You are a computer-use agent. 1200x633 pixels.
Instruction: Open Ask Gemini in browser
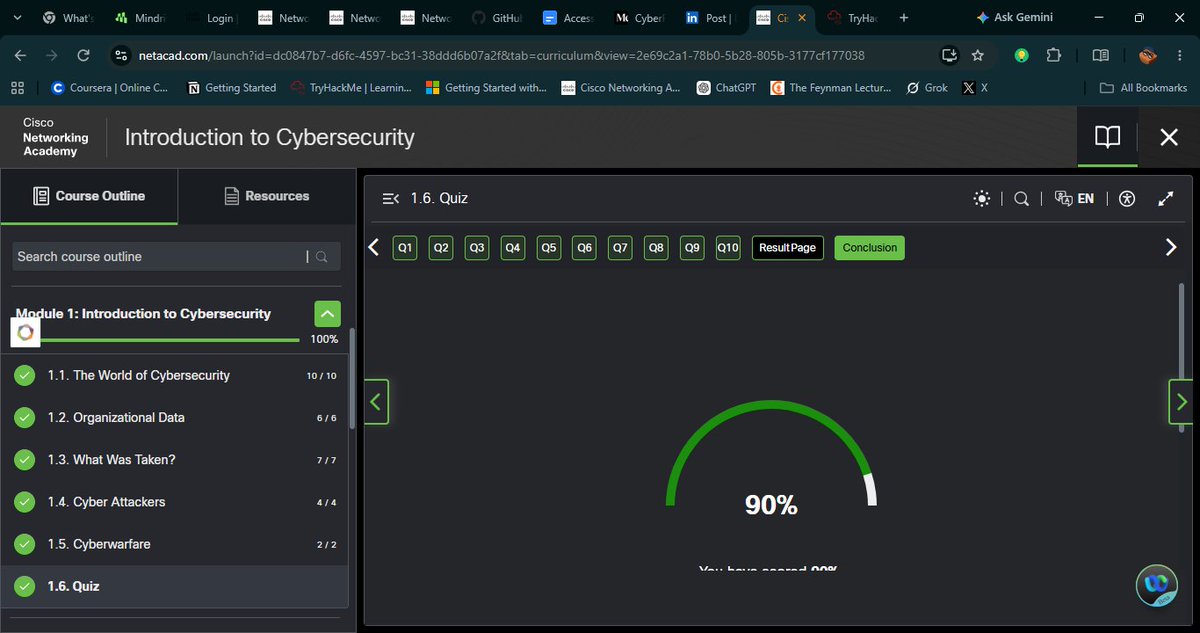click(1014, 17)
